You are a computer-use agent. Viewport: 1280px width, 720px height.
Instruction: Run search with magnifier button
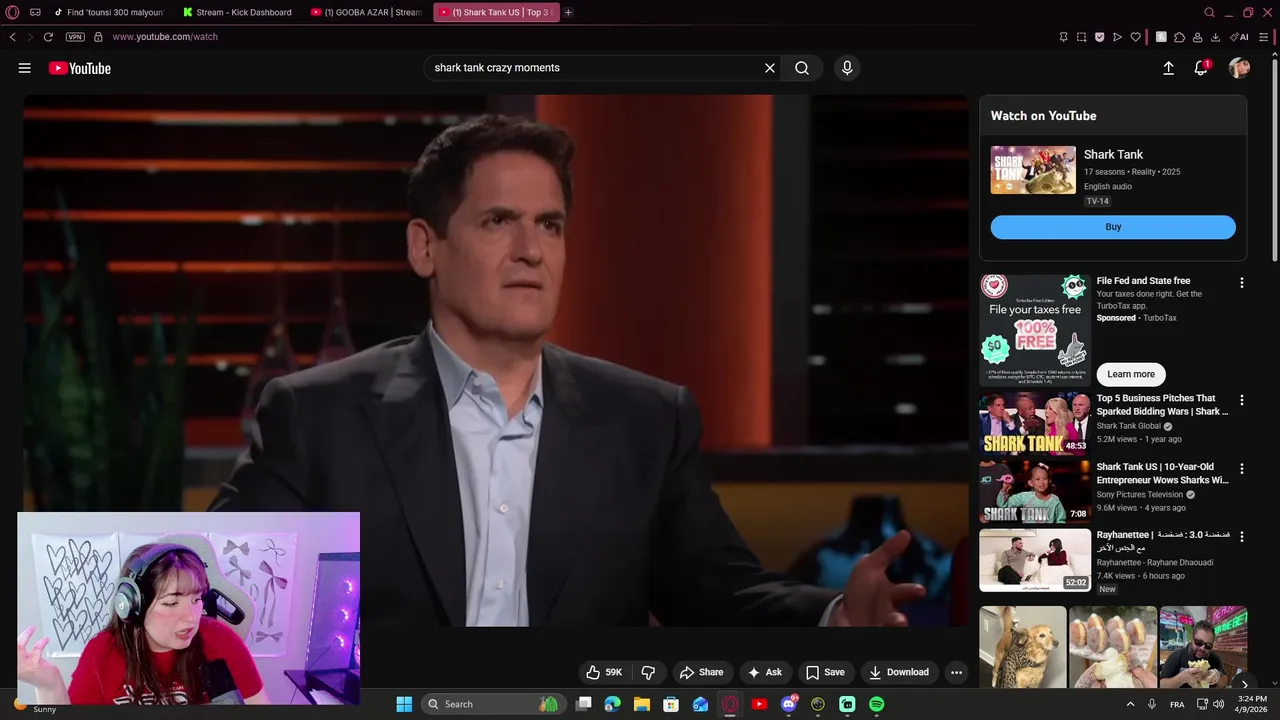coord(802,68)
